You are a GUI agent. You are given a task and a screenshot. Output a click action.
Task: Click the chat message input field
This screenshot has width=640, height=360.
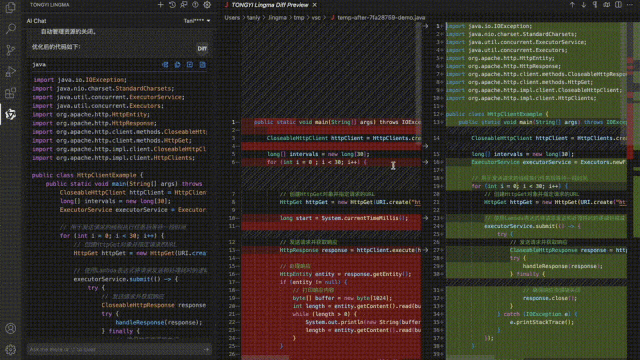[115, 349]
